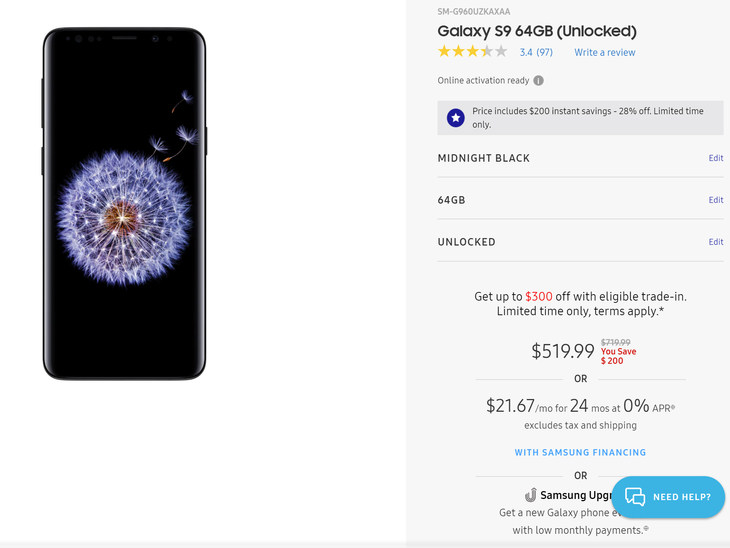730x548 pixels.
Task: Click the MIDNIGHT BLACK option row
Action: 580,158
